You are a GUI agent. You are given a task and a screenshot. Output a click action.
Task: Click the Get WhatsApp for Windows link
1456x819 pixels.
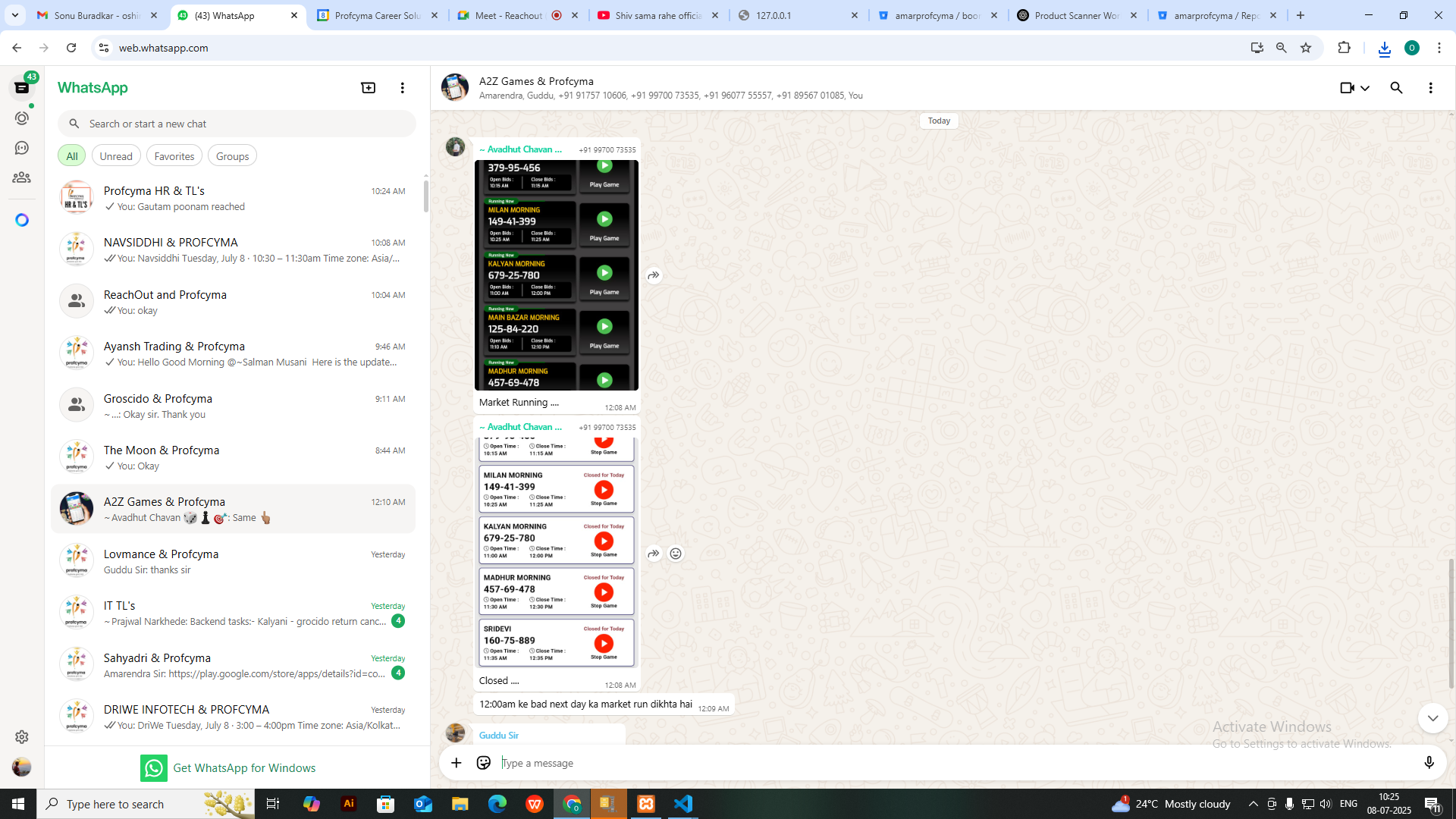244,767
